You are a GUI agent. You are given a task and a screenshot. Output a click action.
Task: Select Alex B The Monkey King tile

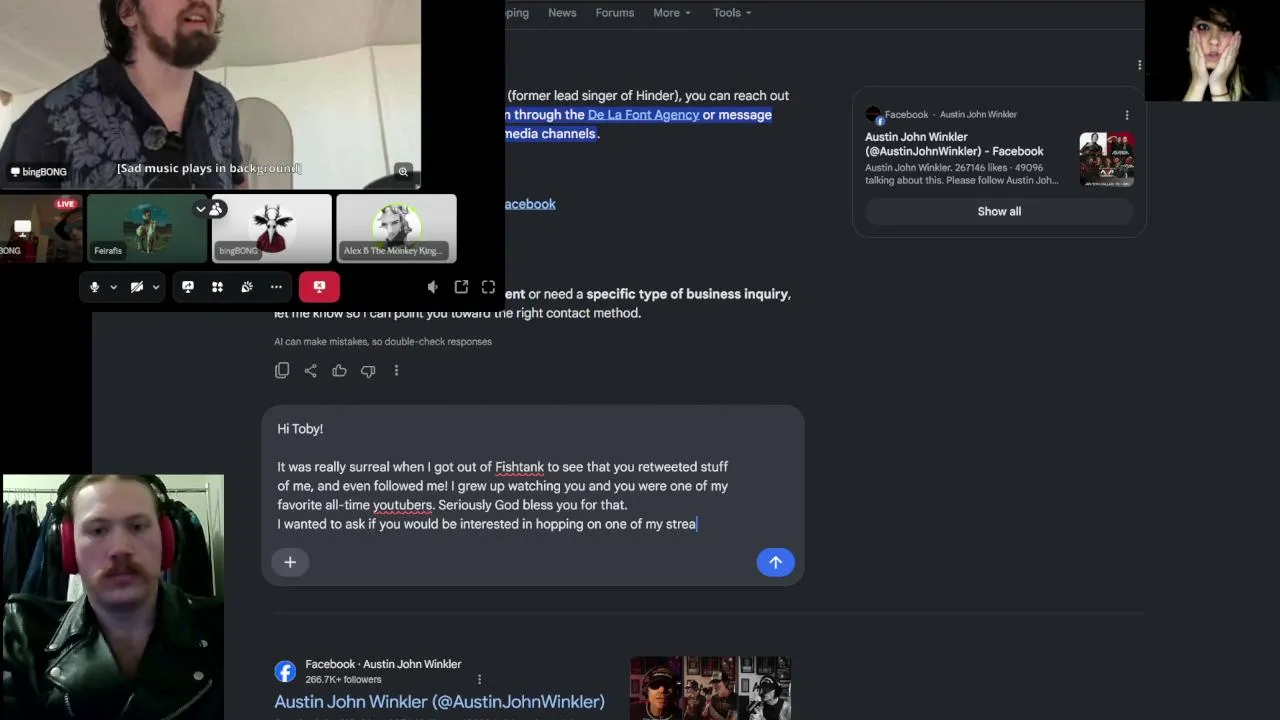pyautogui.click(x=396, y=228)
